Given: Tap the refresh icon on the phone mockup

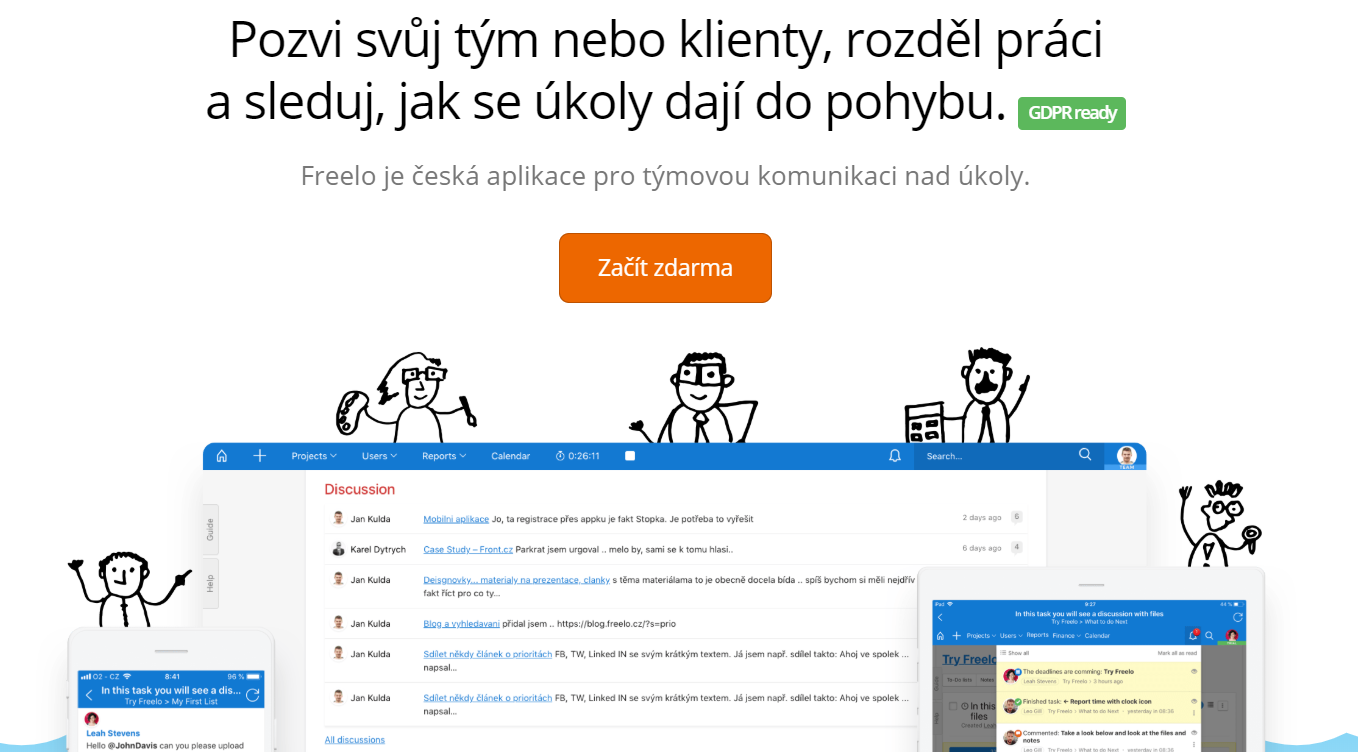Looking at the screenshot, I should click(x=252, y=694).
